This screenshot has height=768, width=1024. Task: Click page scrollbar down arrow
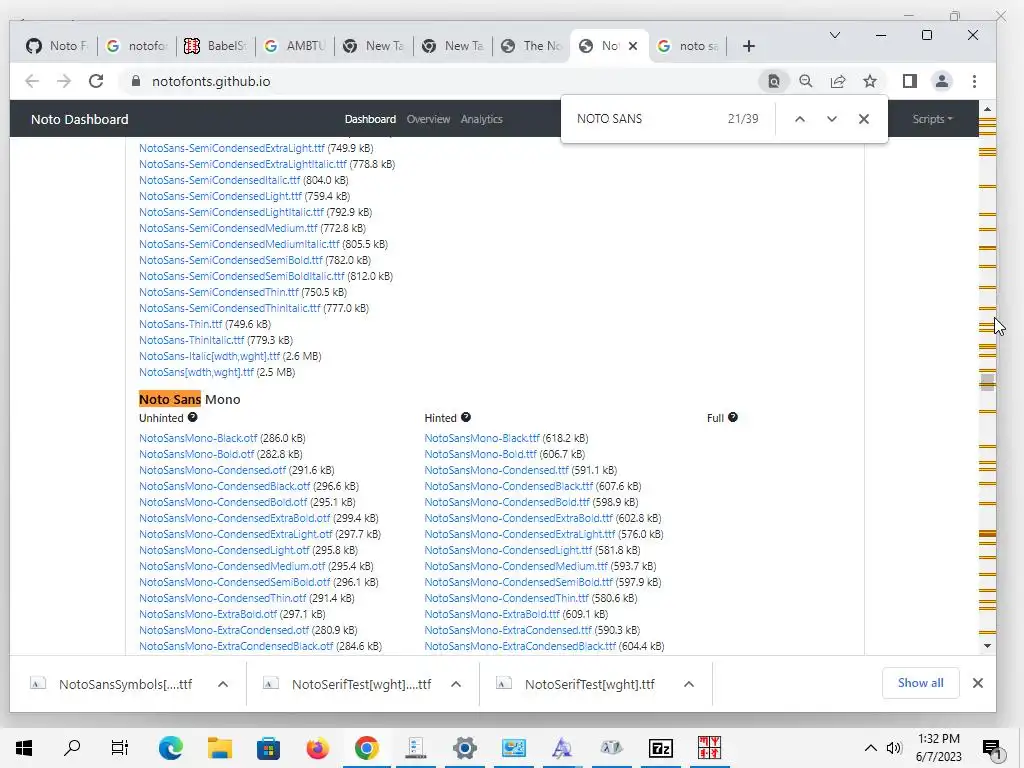point(987,646)
